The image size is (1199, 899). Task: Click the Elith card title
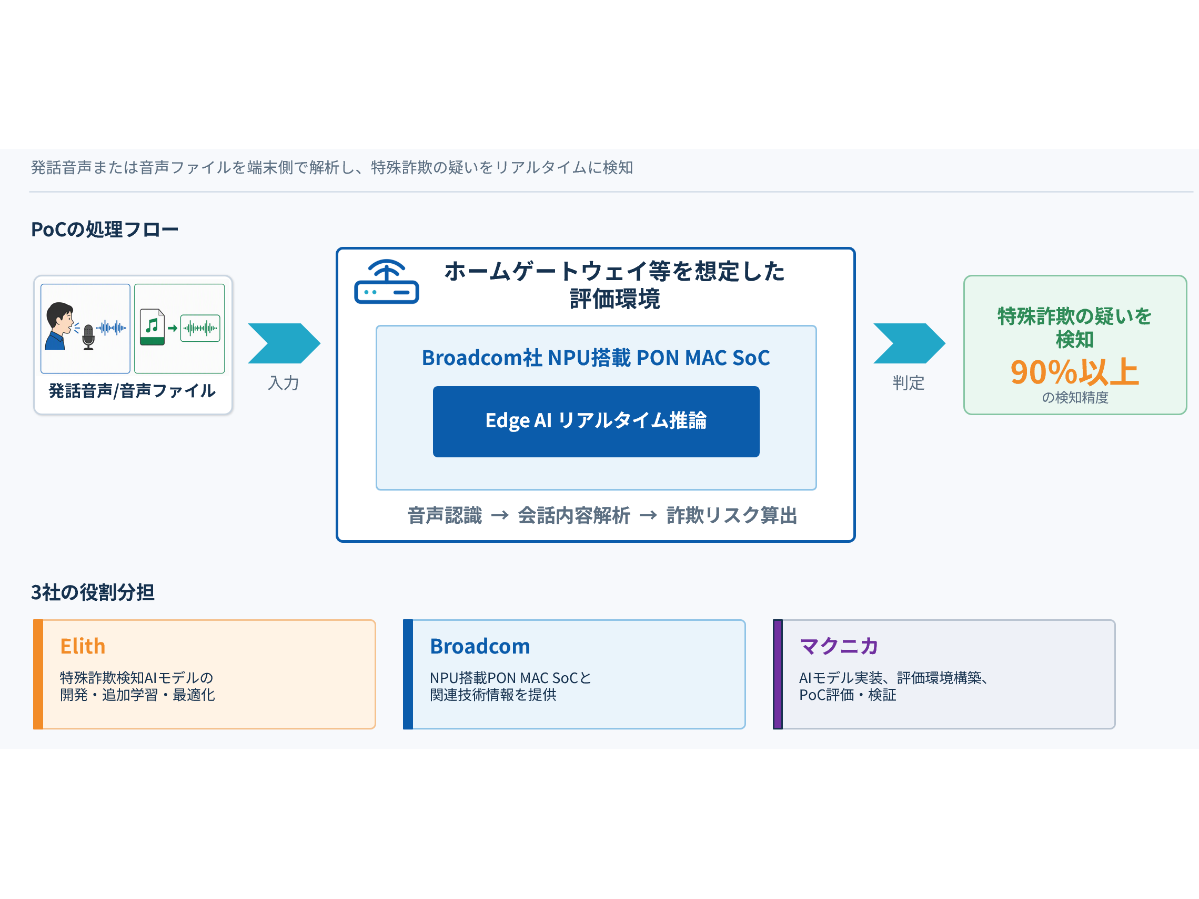coord(83,647)
